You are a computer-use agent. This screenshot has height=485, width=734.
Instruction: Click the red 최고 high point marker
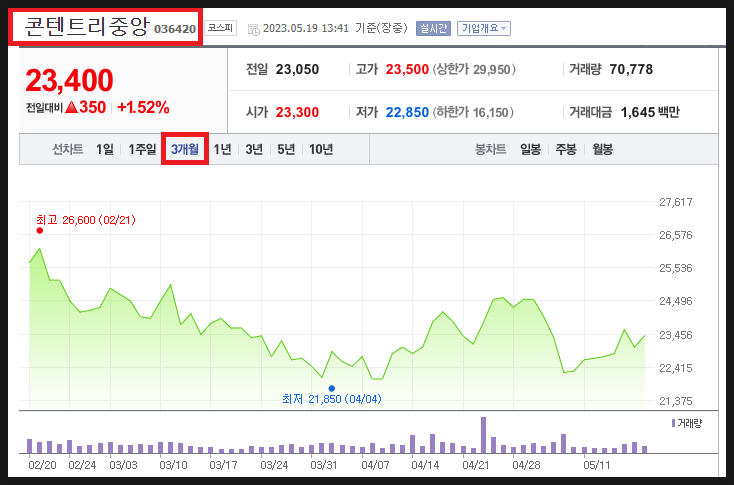[x=40, y=230]
